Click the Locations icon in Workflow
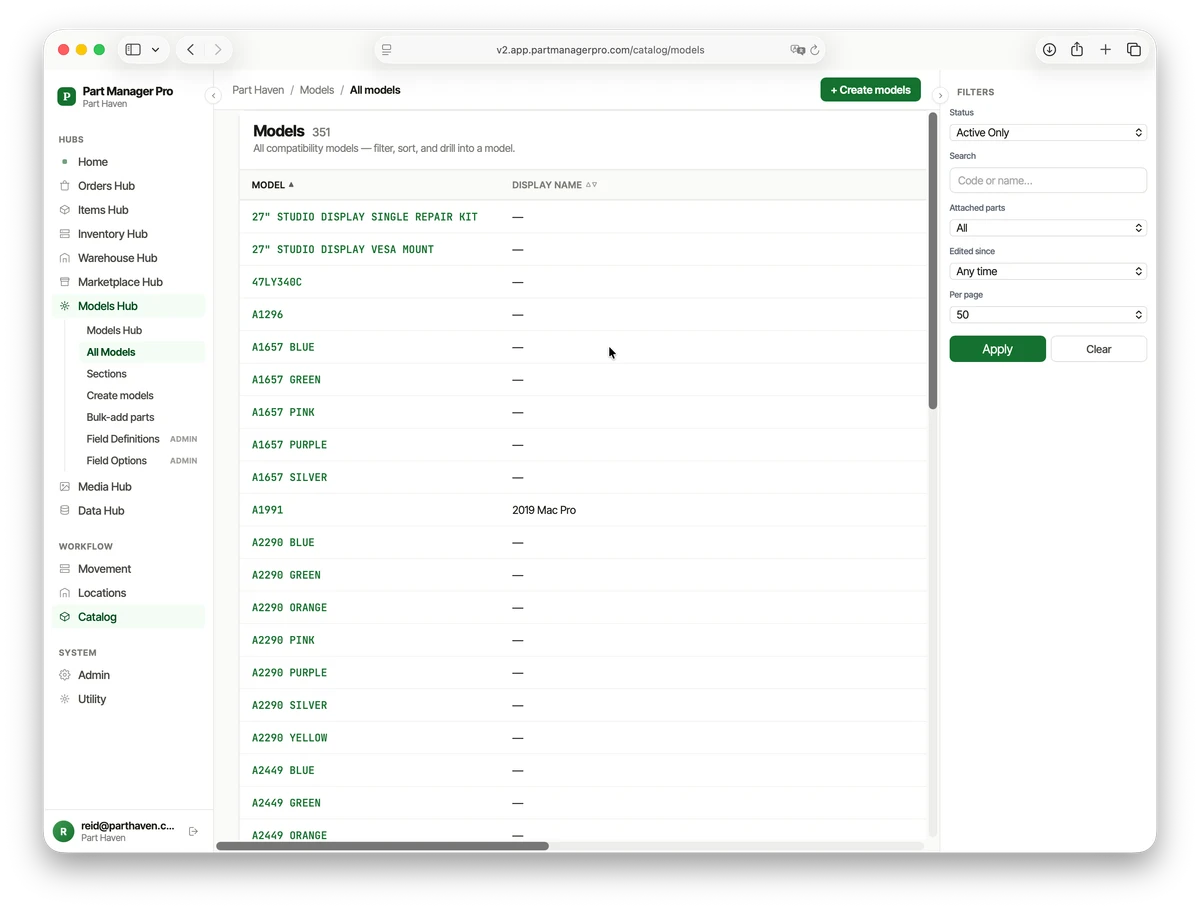The image size is (1200, 910). point(65,593)
